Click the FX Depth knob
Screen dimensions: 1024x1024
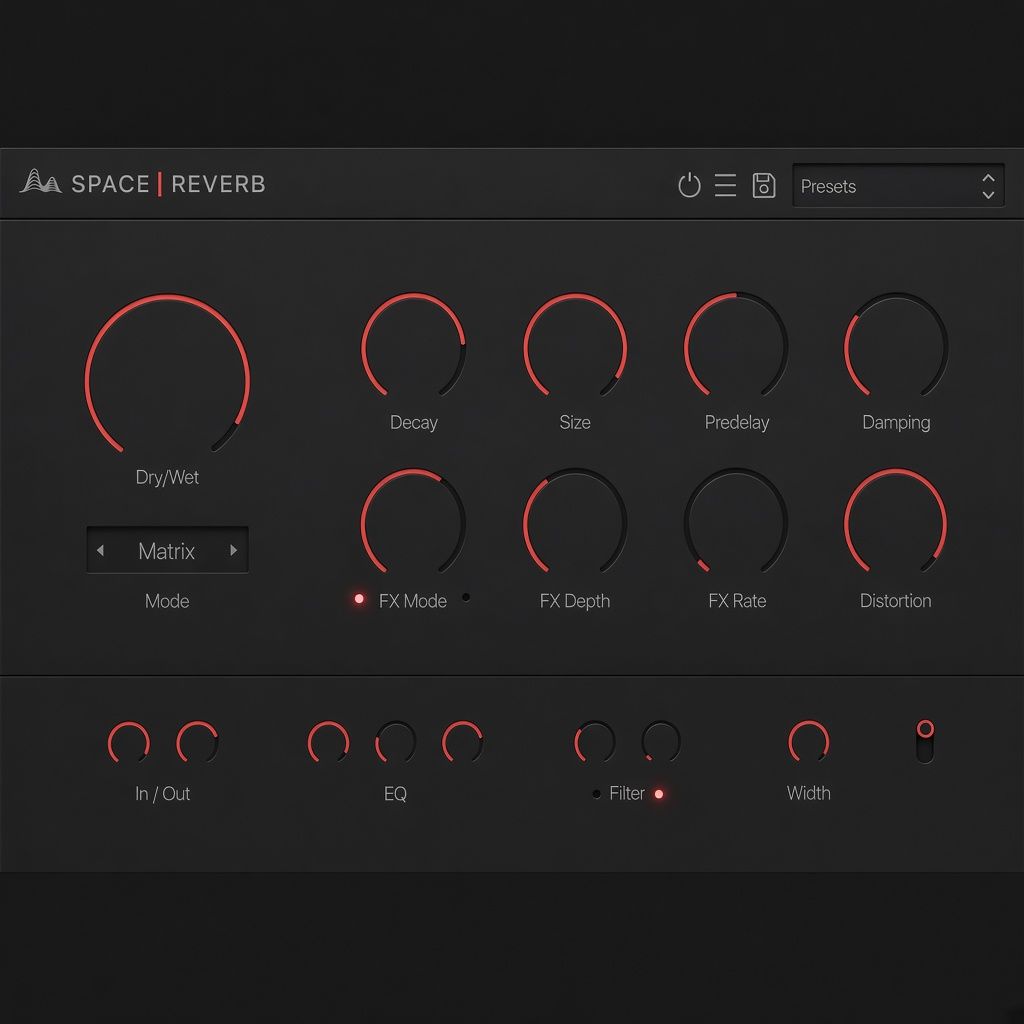click(x=575, y=522)
